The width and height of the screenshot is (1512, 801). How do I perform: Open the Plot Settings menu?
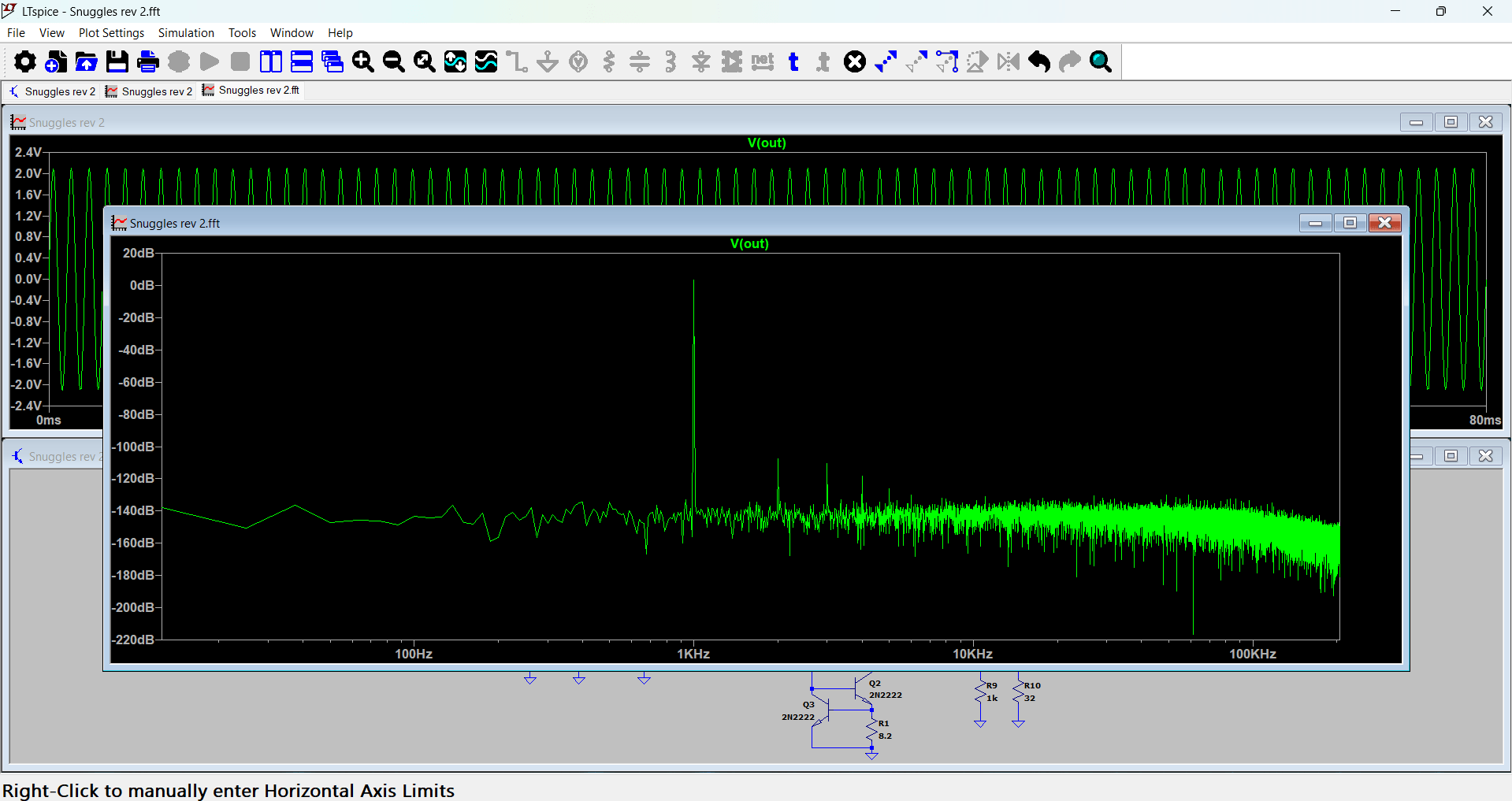[x=112, y=33]
